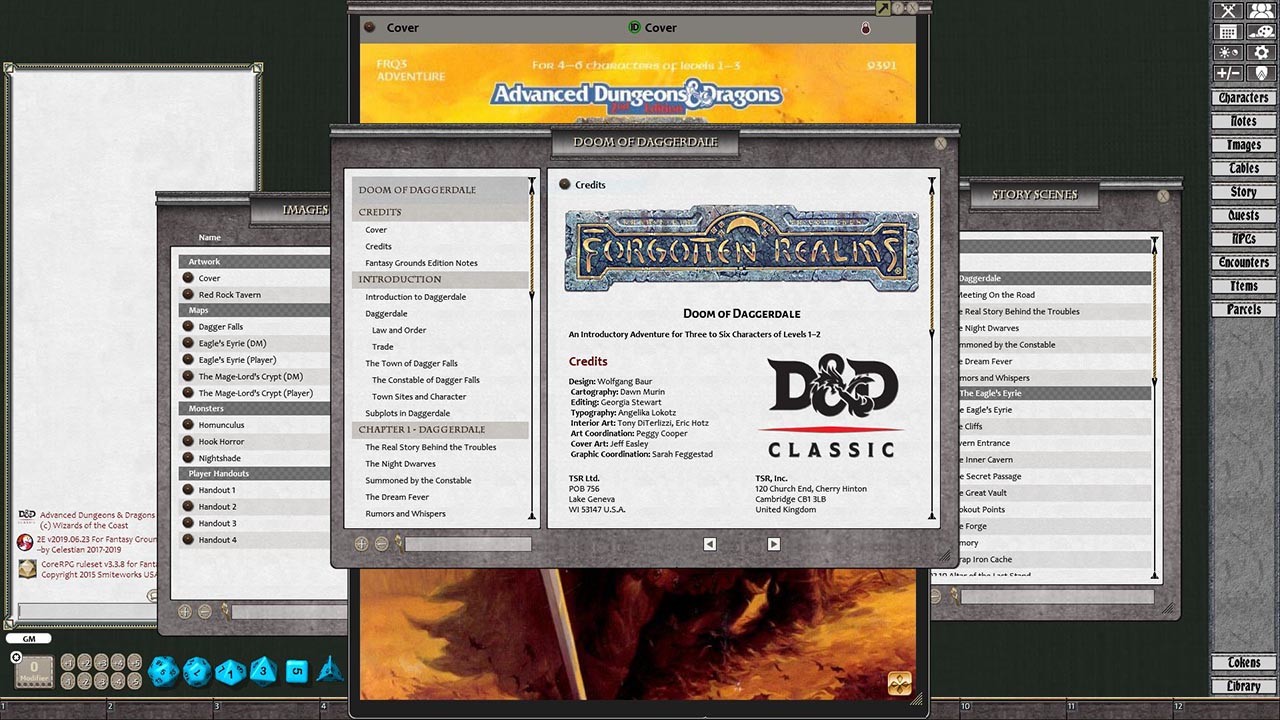
Task: Collapse the DOOM OF DAGGERDALE top header
Action: click(x=440, y=190)
